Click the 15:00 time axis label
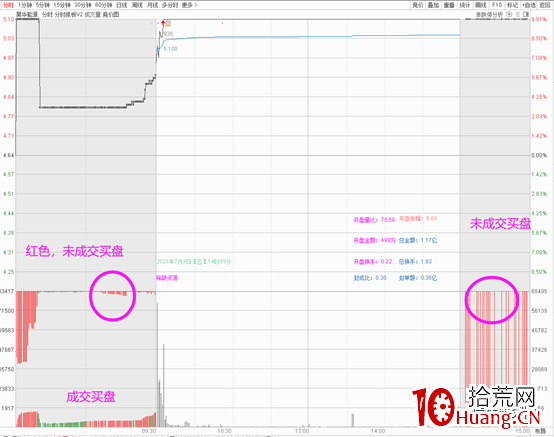The height and width of the screenshot is (437, 554). point(523,431)
